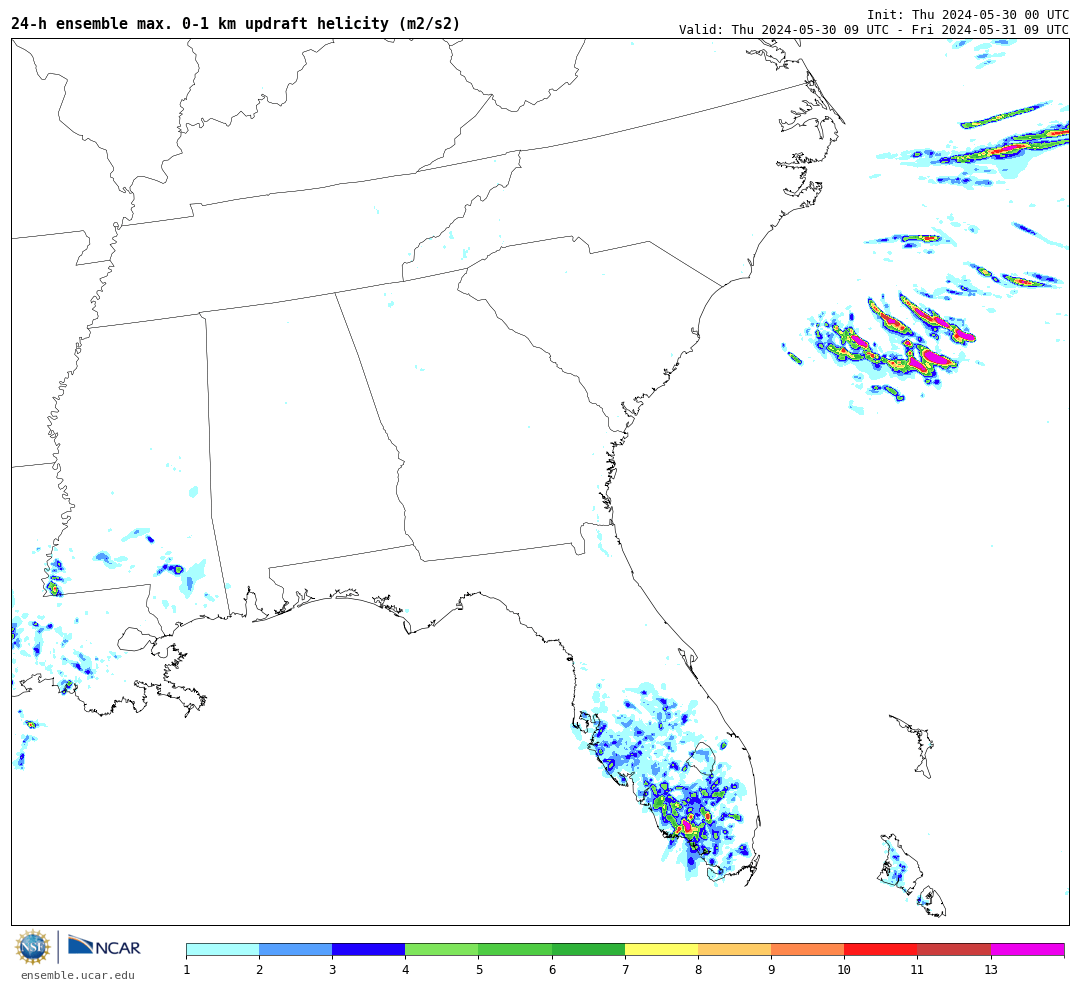Click the dark green 6-7 colorbar segment
1080x988 pixels.
click(588, 949)
